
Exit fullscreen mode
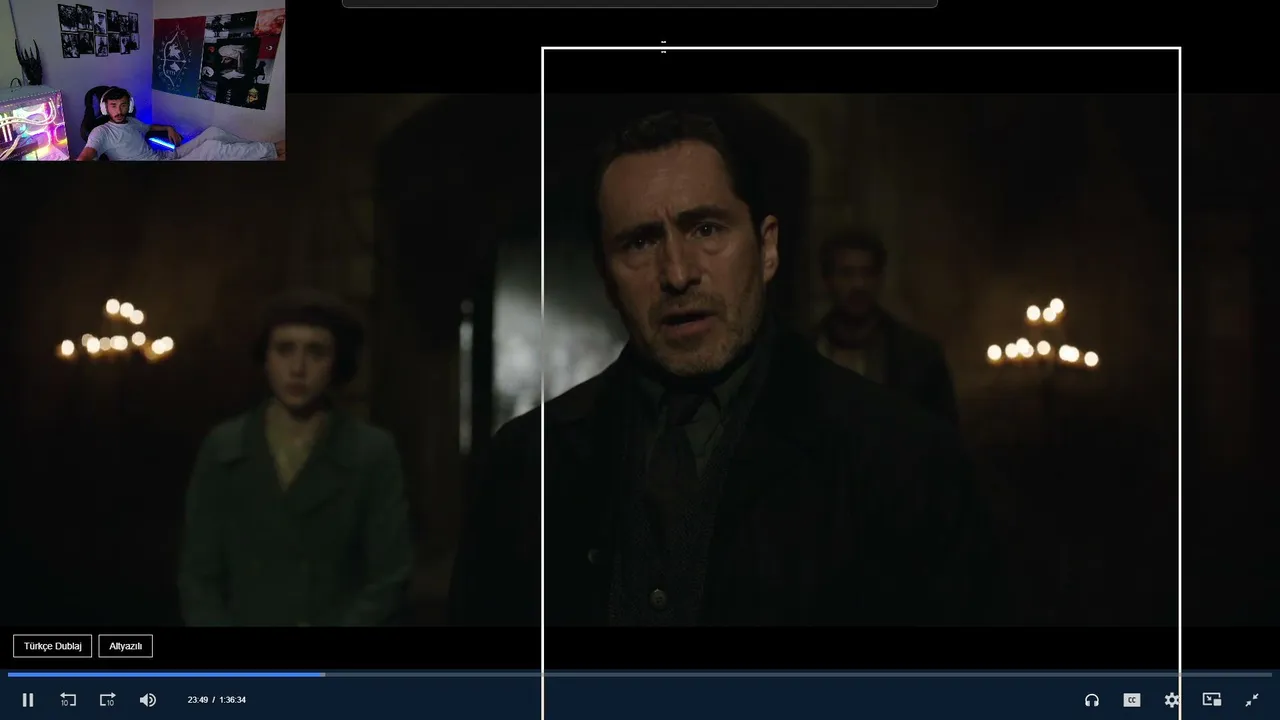pos(1252,700)
